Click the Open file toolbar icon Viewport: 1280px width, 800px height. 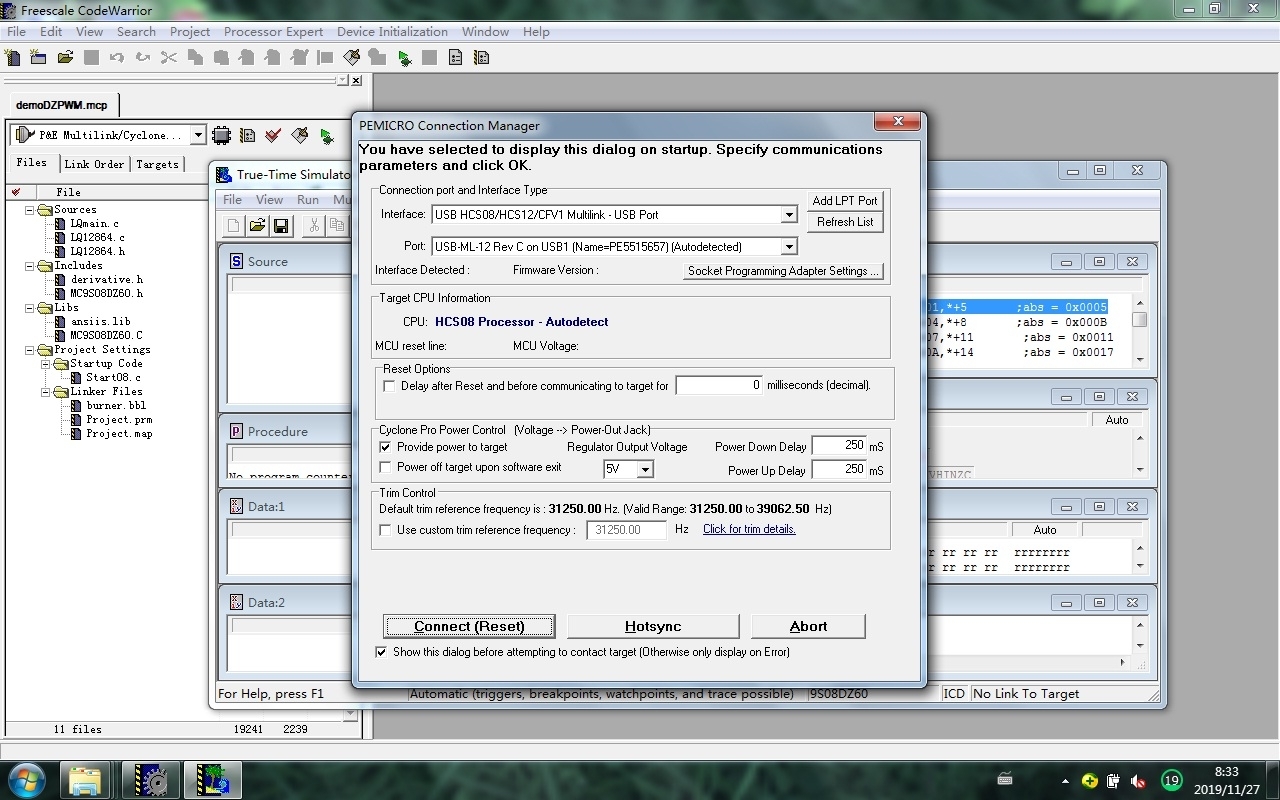65,58
